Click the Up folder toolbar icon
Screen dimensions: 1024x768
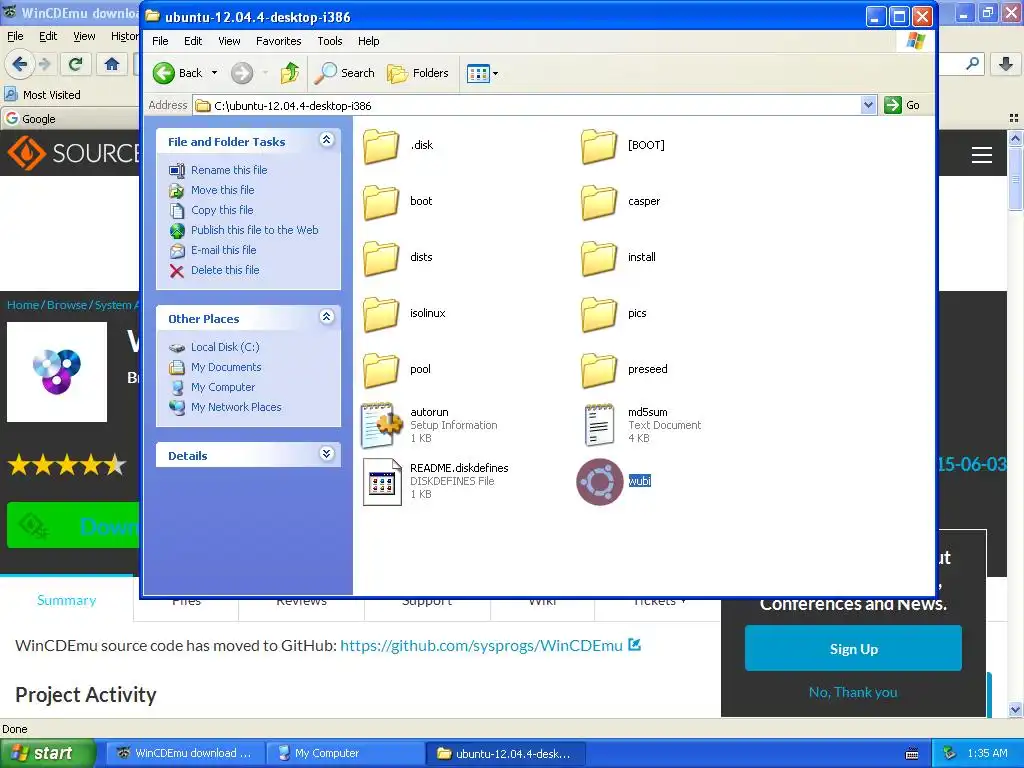tap(289, 73)
